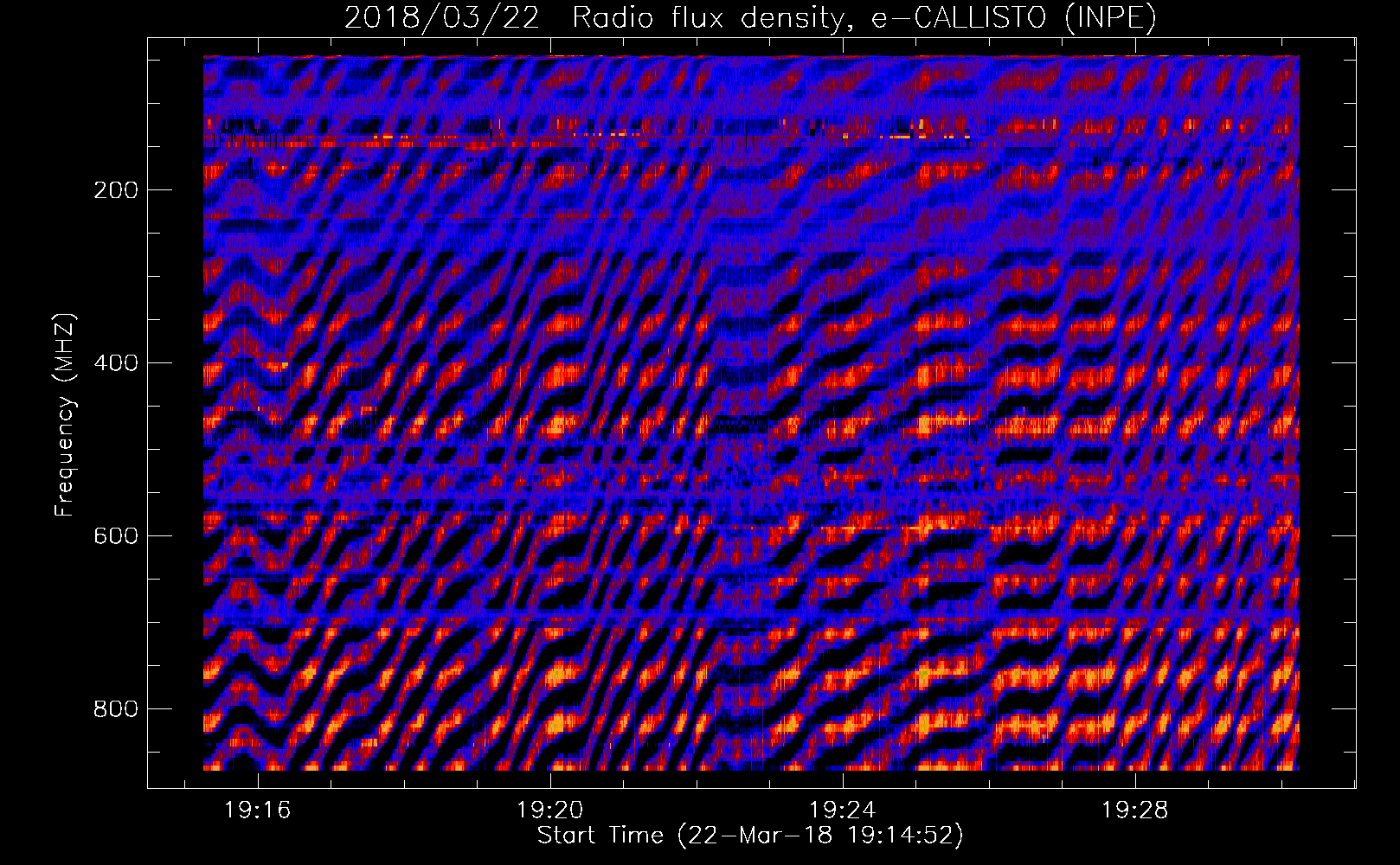
Task: Click the 400 frequency tick label
Action: point(116,363)
